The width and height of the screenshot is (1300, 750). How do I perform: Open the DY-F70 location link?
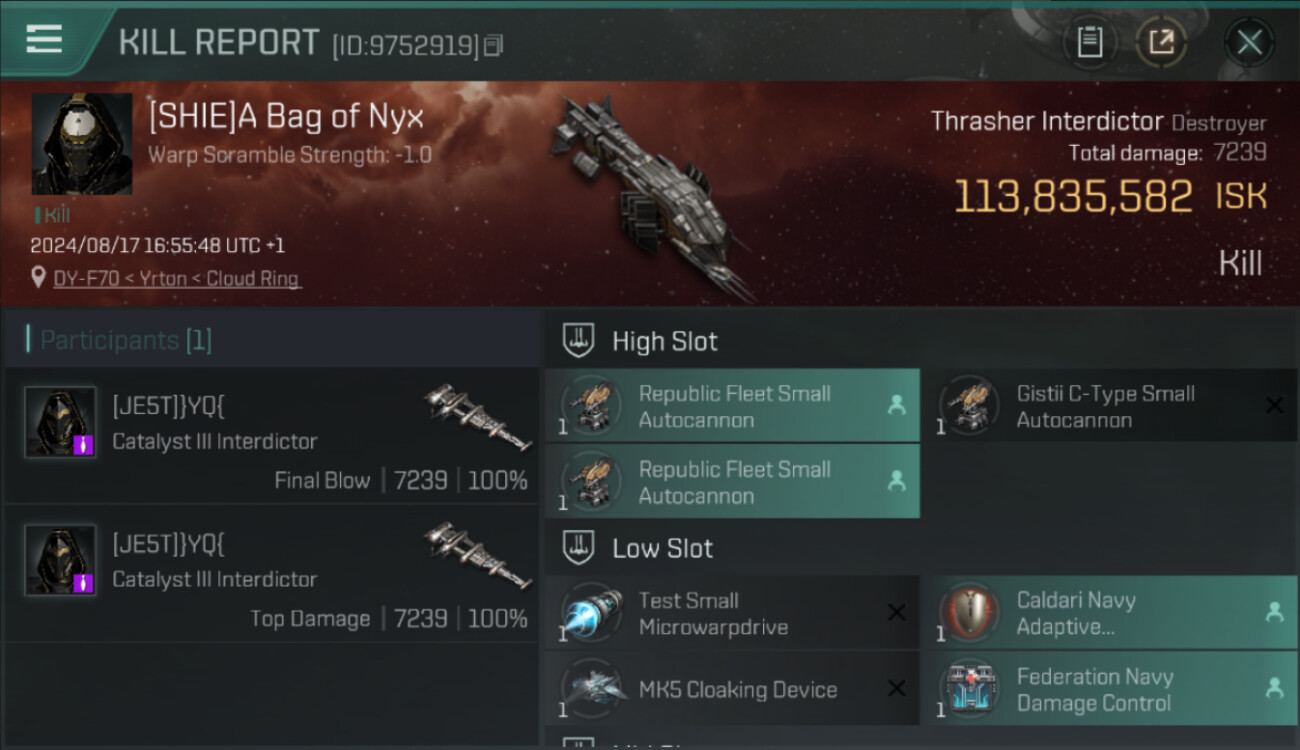tap(177, 279)
